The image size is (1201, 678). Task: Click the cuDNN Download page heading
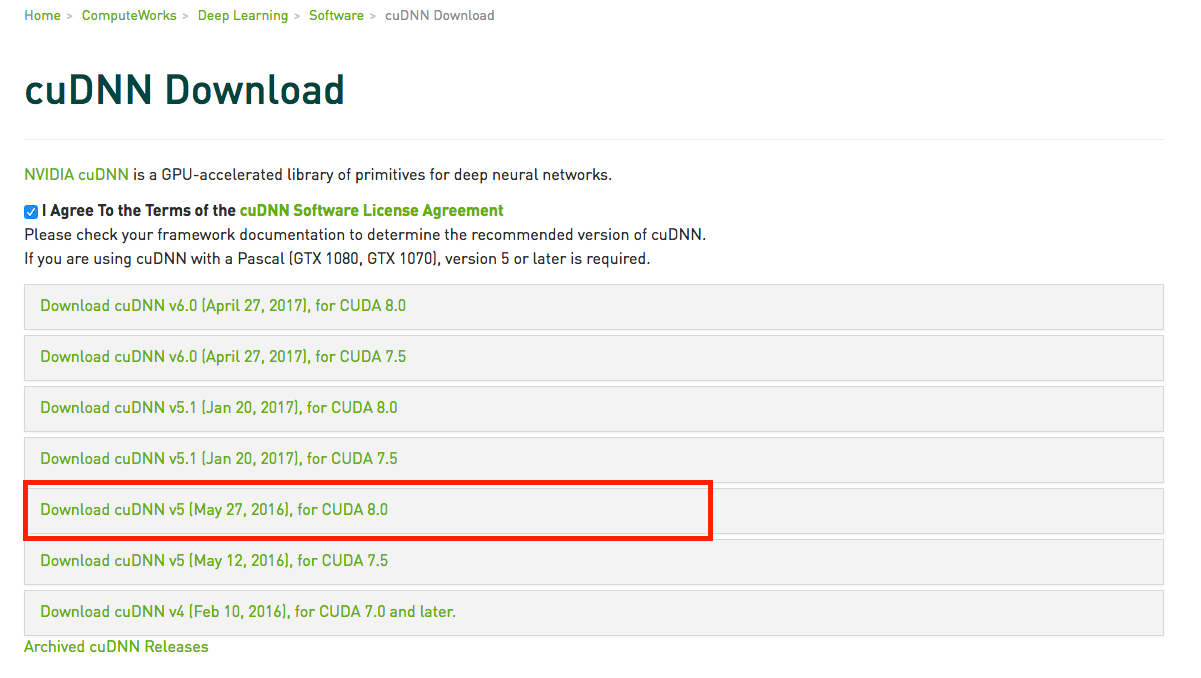pos(184,90)
